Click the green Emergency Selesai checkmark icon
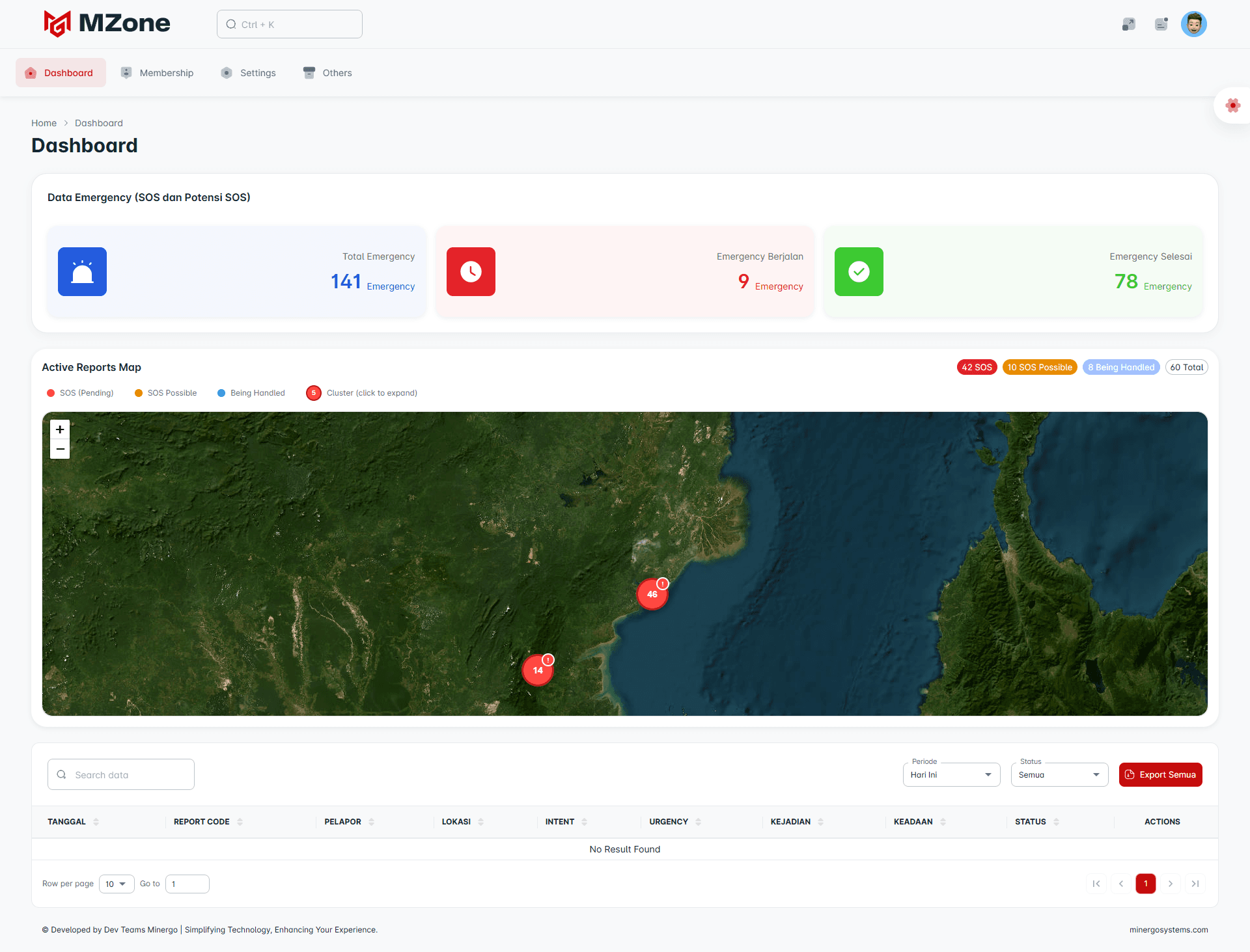 click(859, 271)
